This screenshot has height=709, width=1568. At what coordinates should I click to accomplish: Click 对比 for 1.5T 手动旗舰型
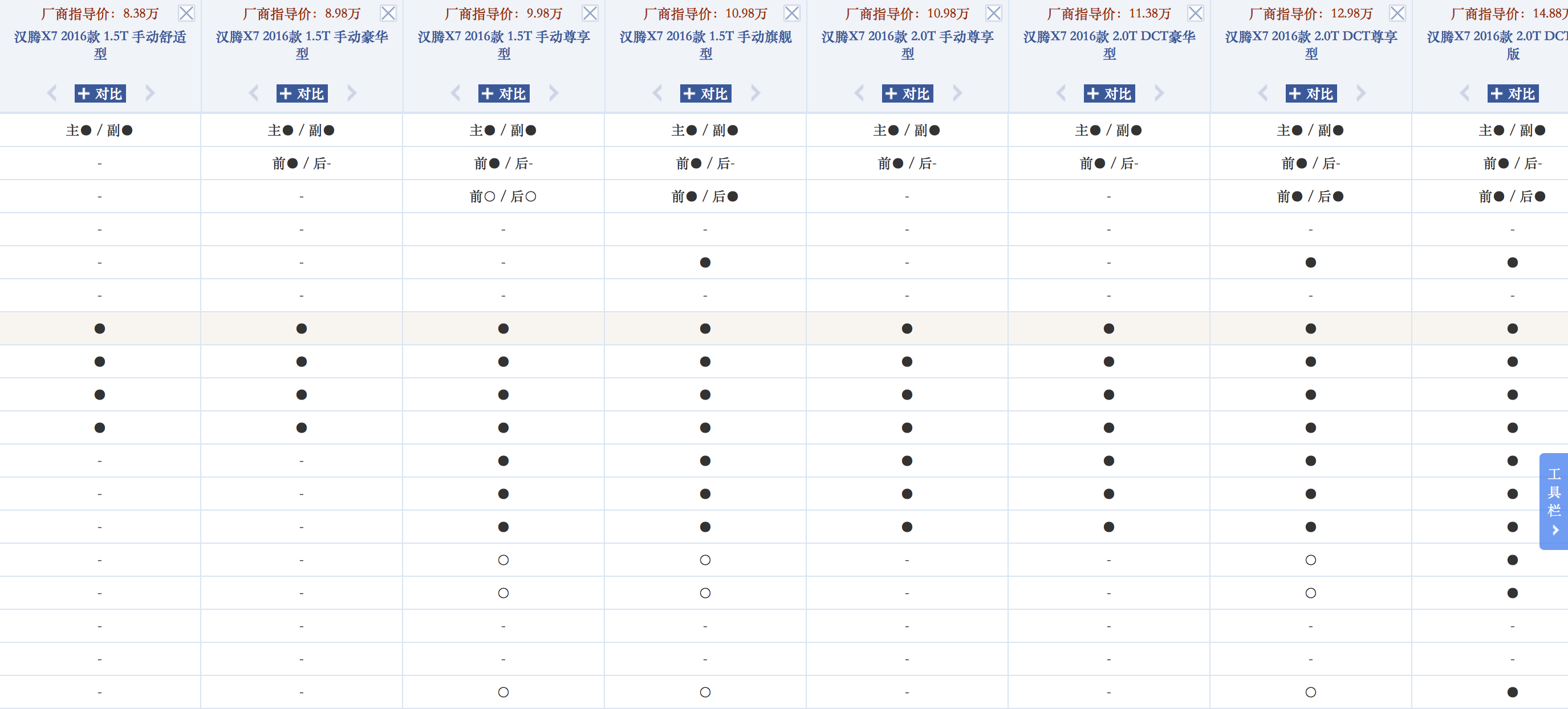(706, 93)
